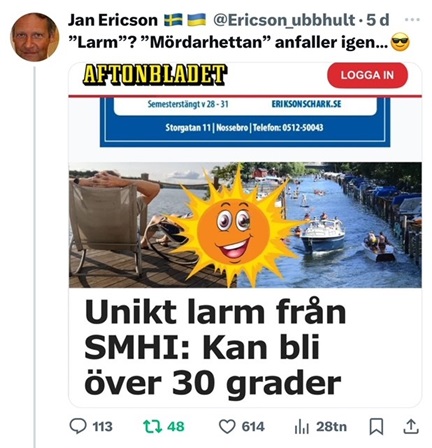This screenshot has height=448, width=432.
Task: Open the three-dot more options menu
Action: 412,20
